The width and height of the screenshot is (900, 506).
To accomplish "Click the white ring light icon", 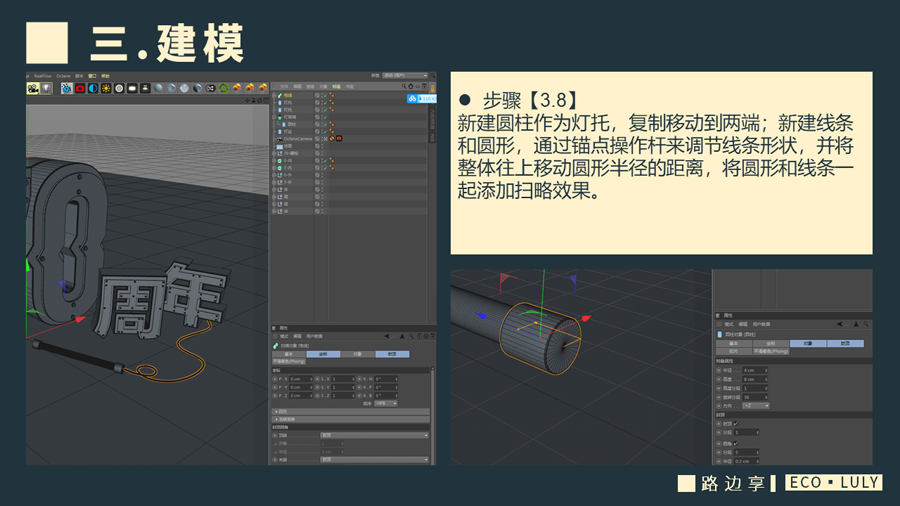I will [x=119, y=88].
